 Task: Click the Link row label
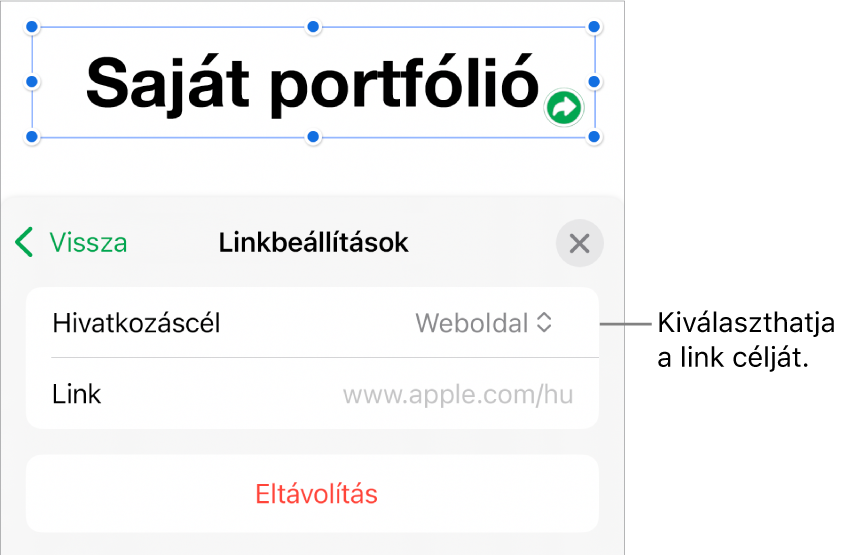(x=76, y=394)
